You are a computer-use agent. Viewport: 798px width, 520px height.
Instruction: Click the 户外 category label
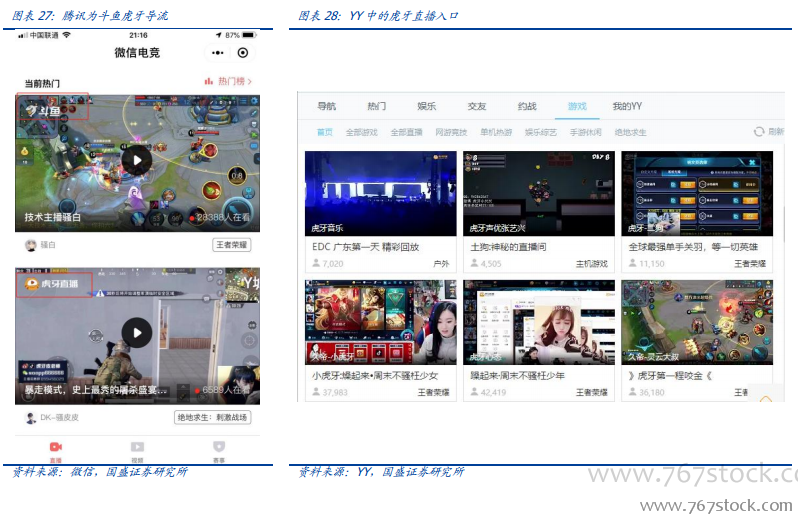(x=441, y=264)
